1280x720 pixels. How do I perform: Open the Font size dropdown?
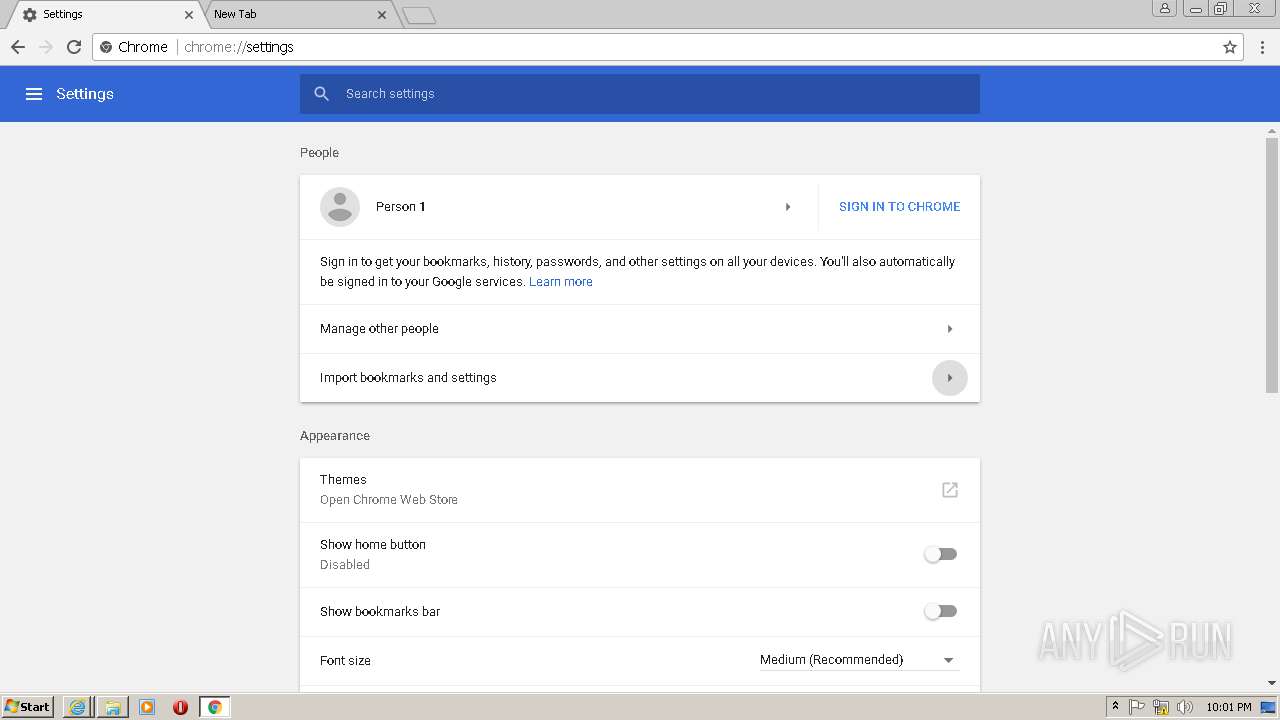click(x=859, y=660)
